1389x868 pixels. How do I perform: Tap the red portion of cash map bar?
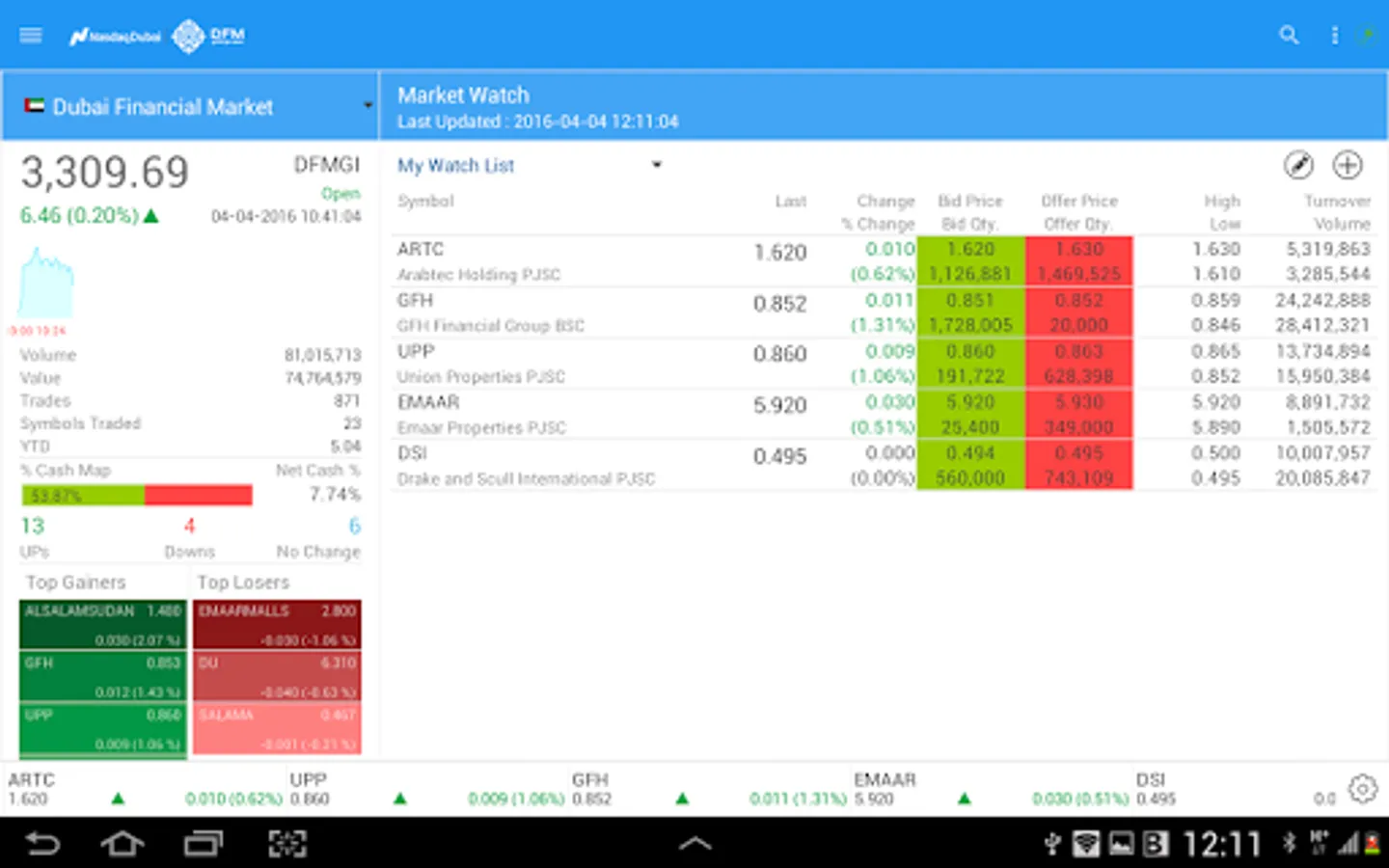[x=199, y=496]
